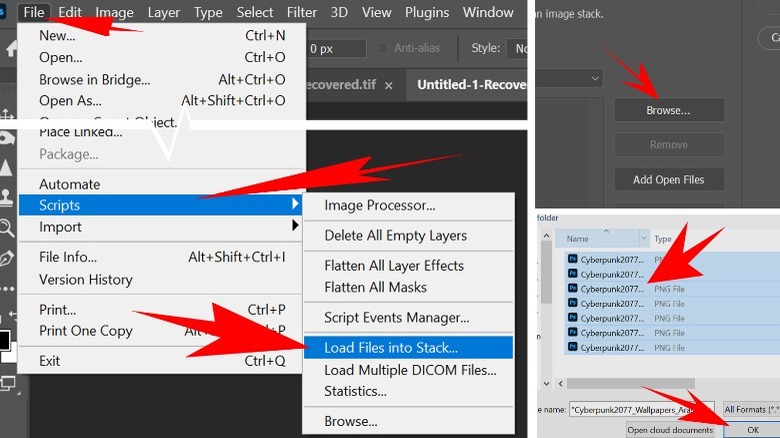Open the Style dropdown in options bar
Screen dimensions: 780x438
(517, 48)
